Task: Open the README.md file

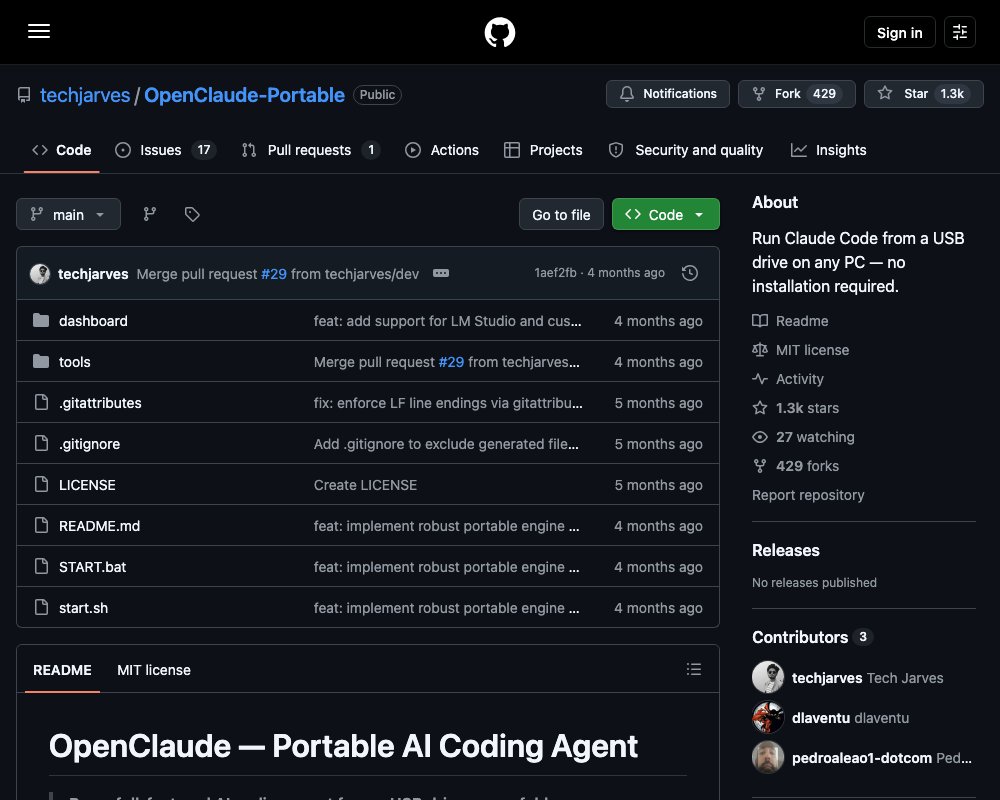Action: (x=99, y=526)
